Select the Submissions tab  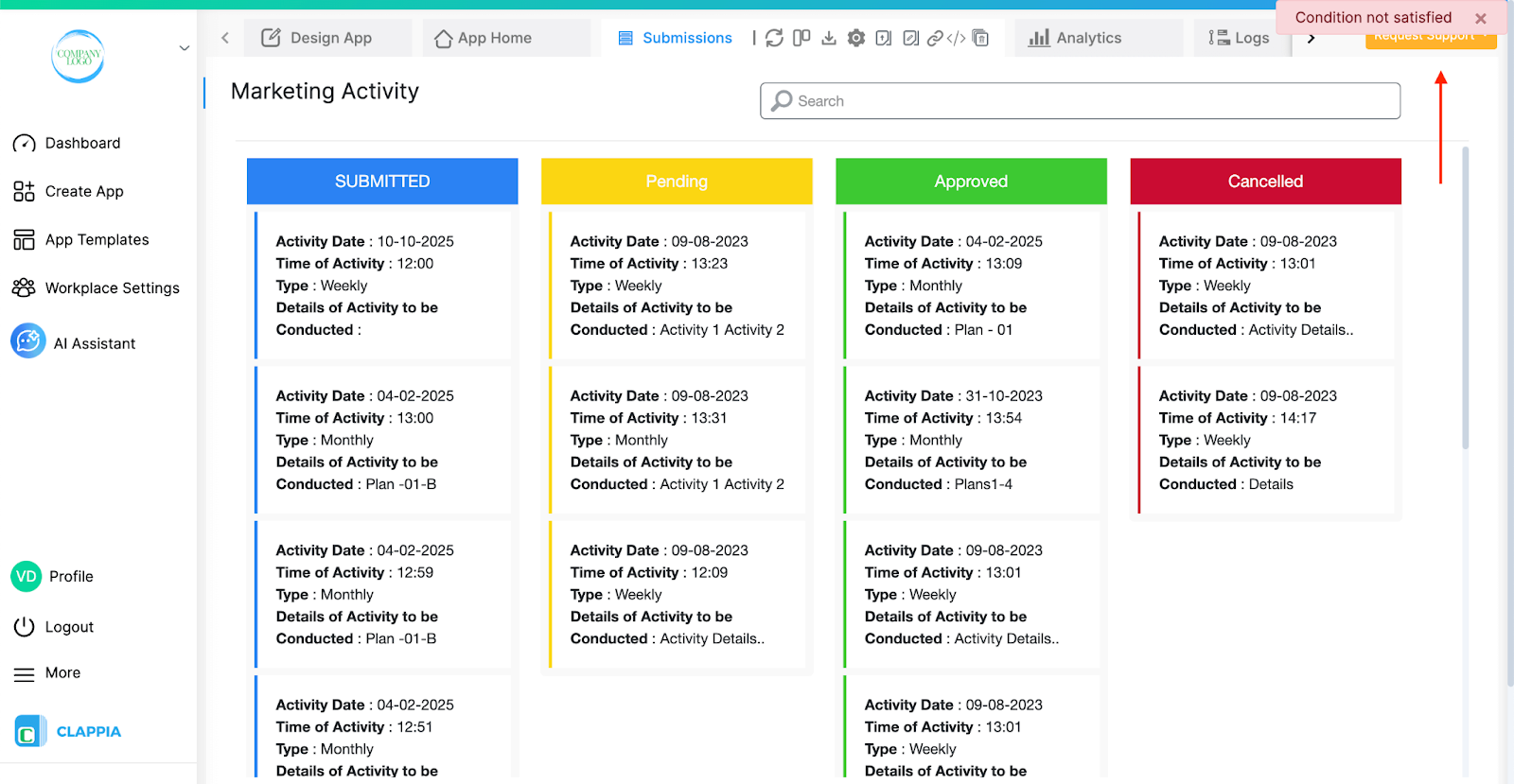[x=676, y=38]
